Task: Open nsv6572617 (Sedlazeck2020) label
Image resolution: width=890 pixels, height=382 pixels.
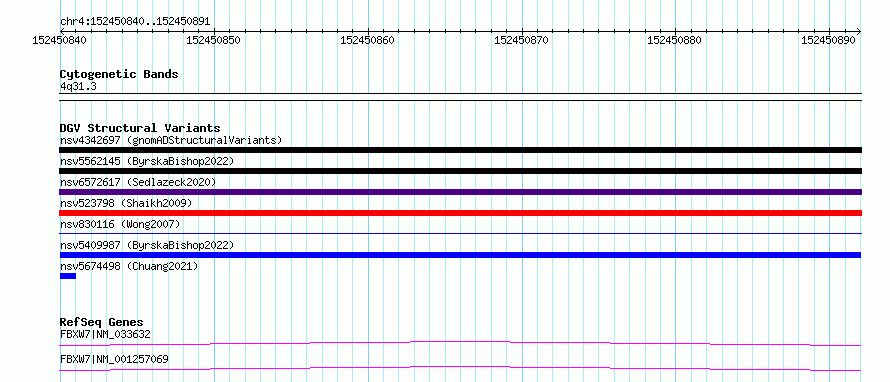Action: (x=138, y=182)
